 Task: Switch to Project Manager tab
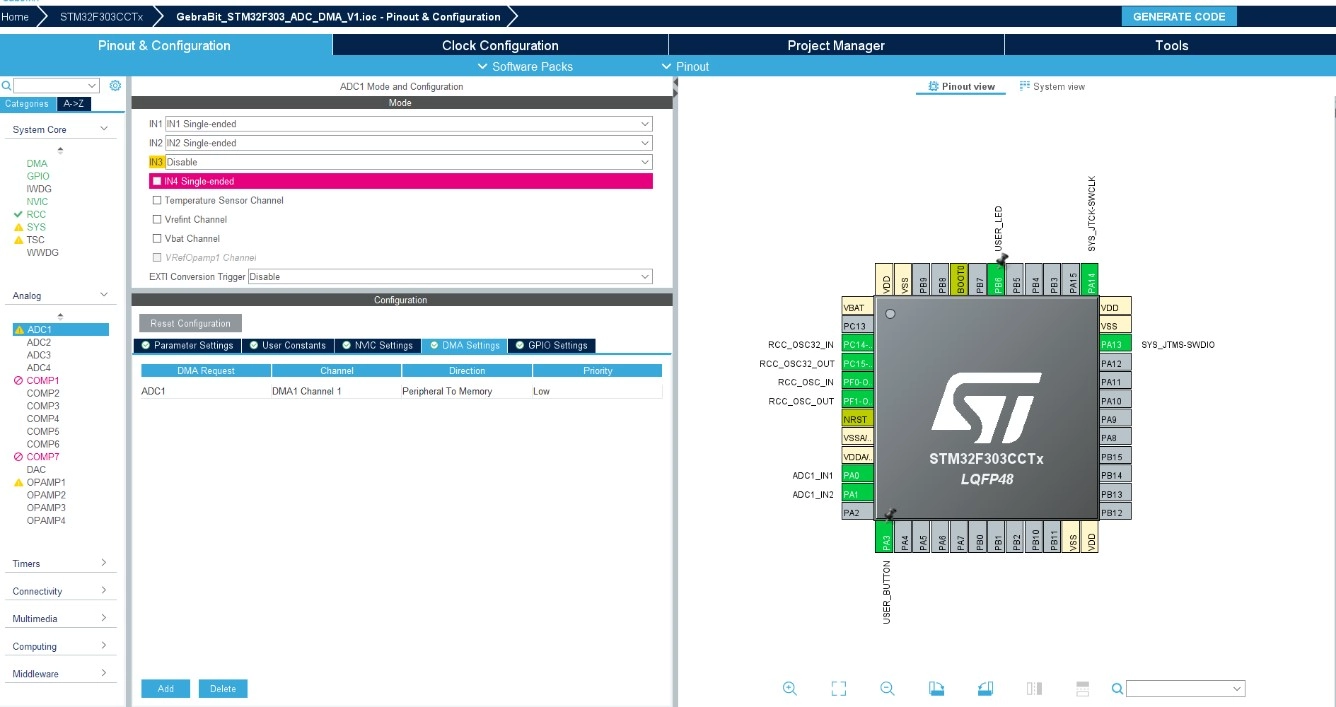tap(836, 45)
